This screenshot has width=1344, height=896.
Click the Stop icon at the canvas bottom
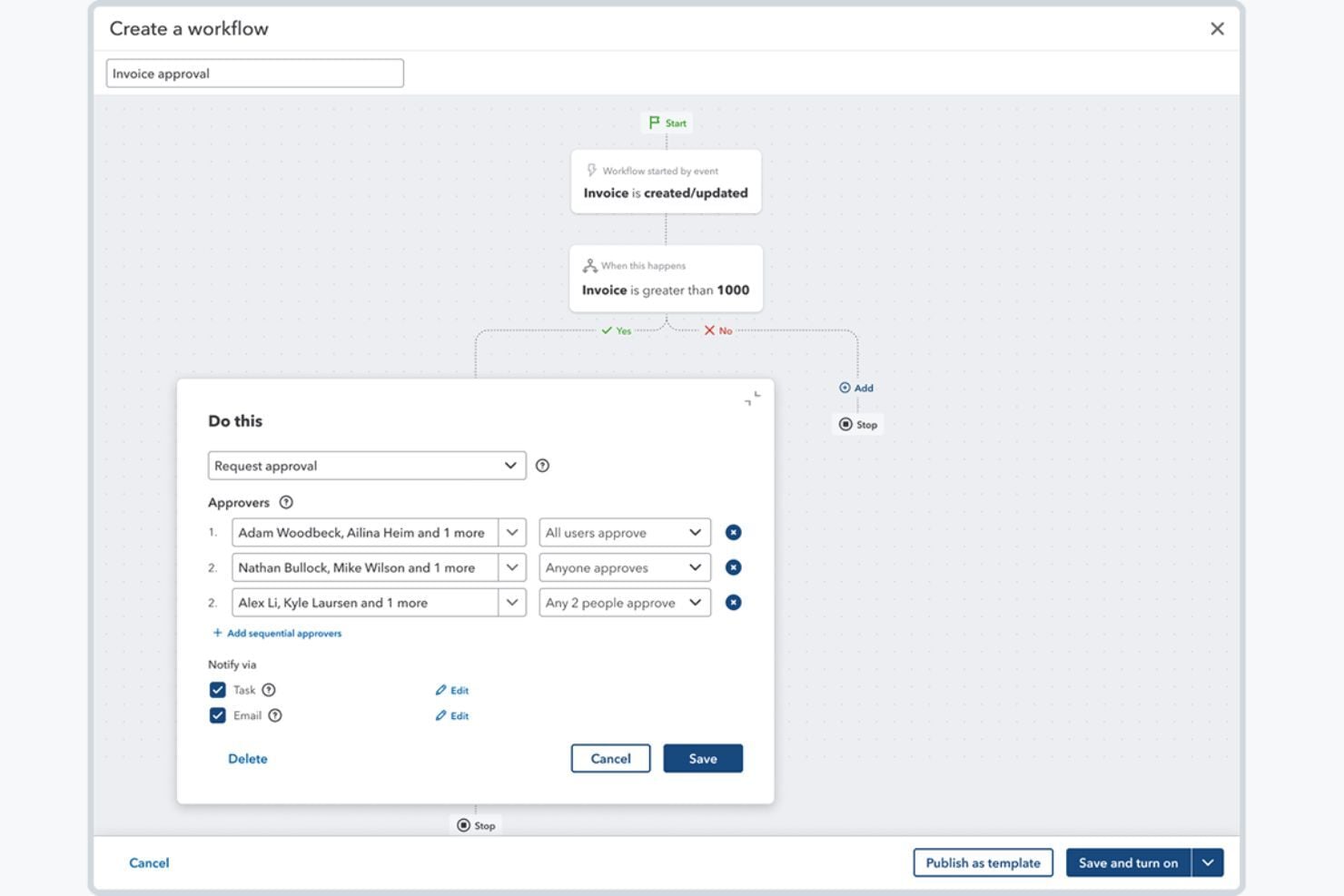click(464, 824)
